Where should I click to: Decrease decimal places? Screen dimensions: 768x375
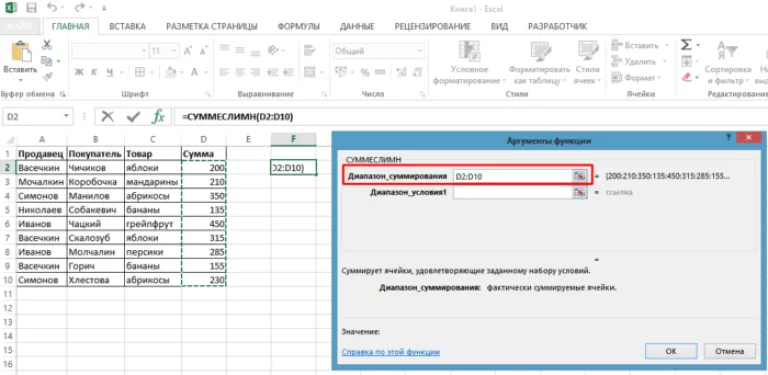coord(416,72)
